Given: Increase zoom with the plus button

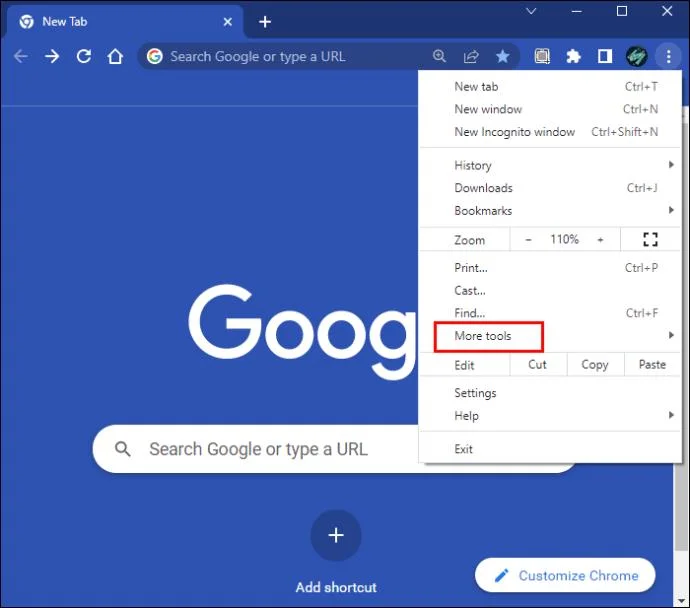Looking at the screenshot, I should [600, 240].
